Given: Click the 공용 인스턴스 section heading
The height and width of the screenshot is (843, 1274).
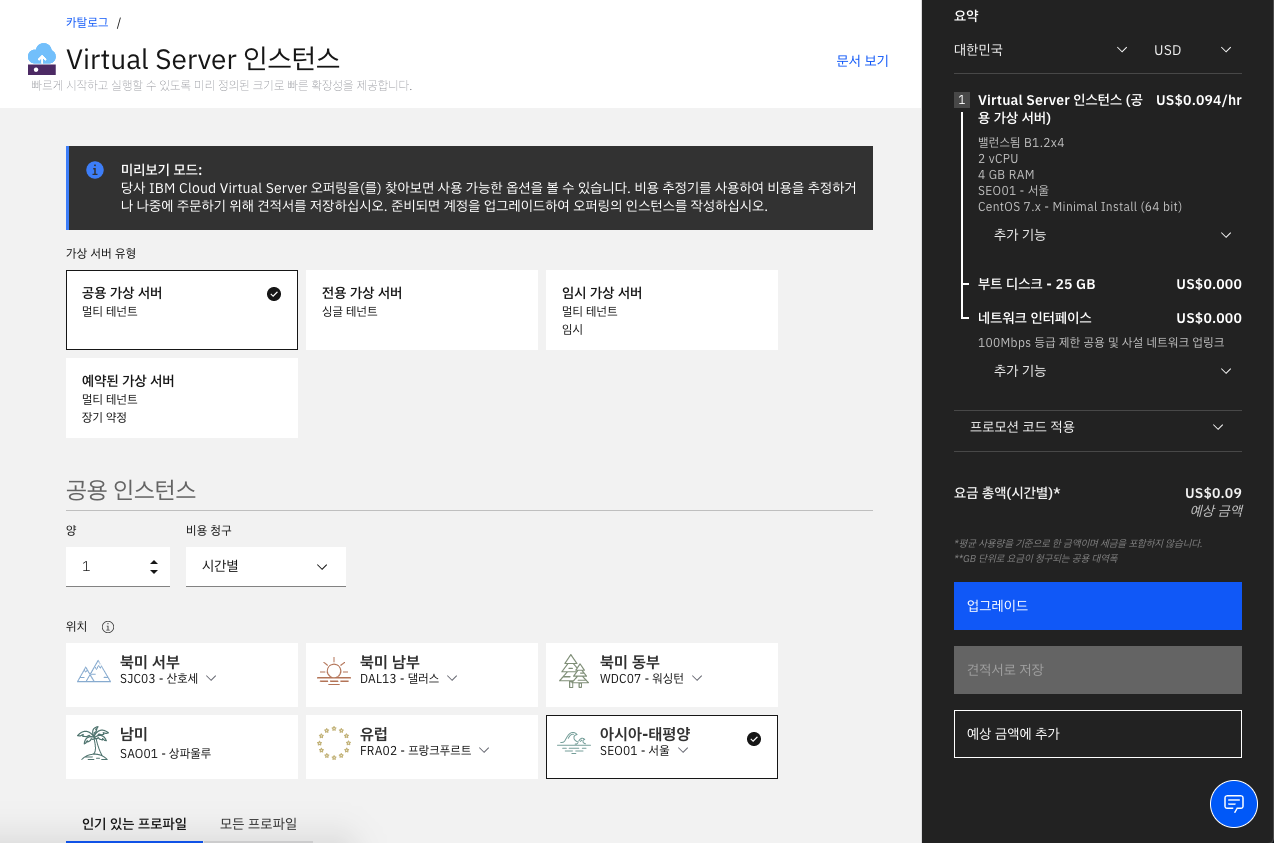Looking at the screenshot, I should pyautogui.click(x=131, y=490).
